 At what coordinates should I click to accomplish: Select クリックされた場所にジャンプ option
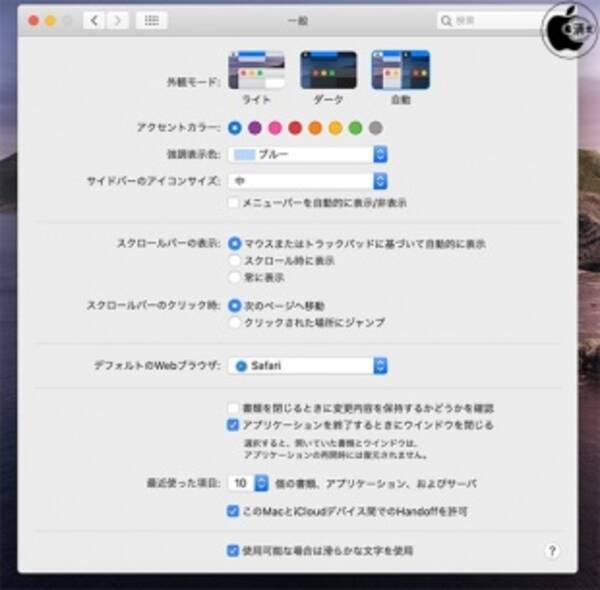pyautogui.click(x=235, y=323)
